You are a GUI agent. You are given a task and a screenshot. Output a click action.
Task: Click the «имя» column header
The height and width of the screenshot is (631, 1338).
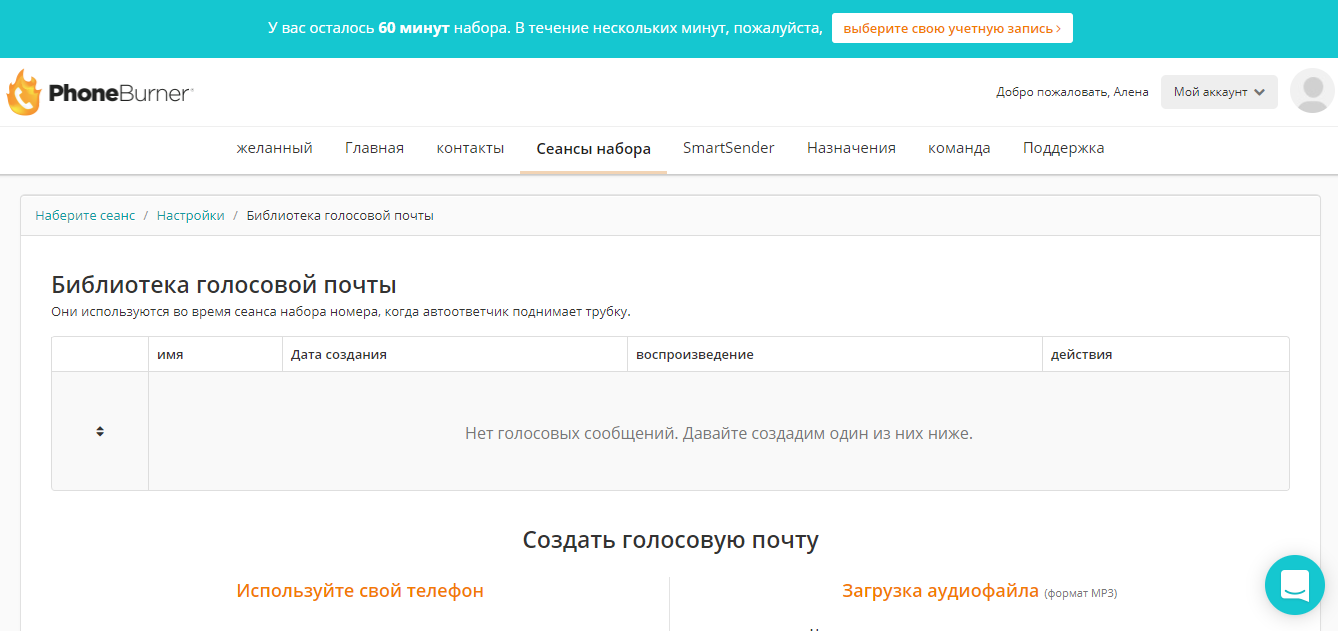click(168, 353)
